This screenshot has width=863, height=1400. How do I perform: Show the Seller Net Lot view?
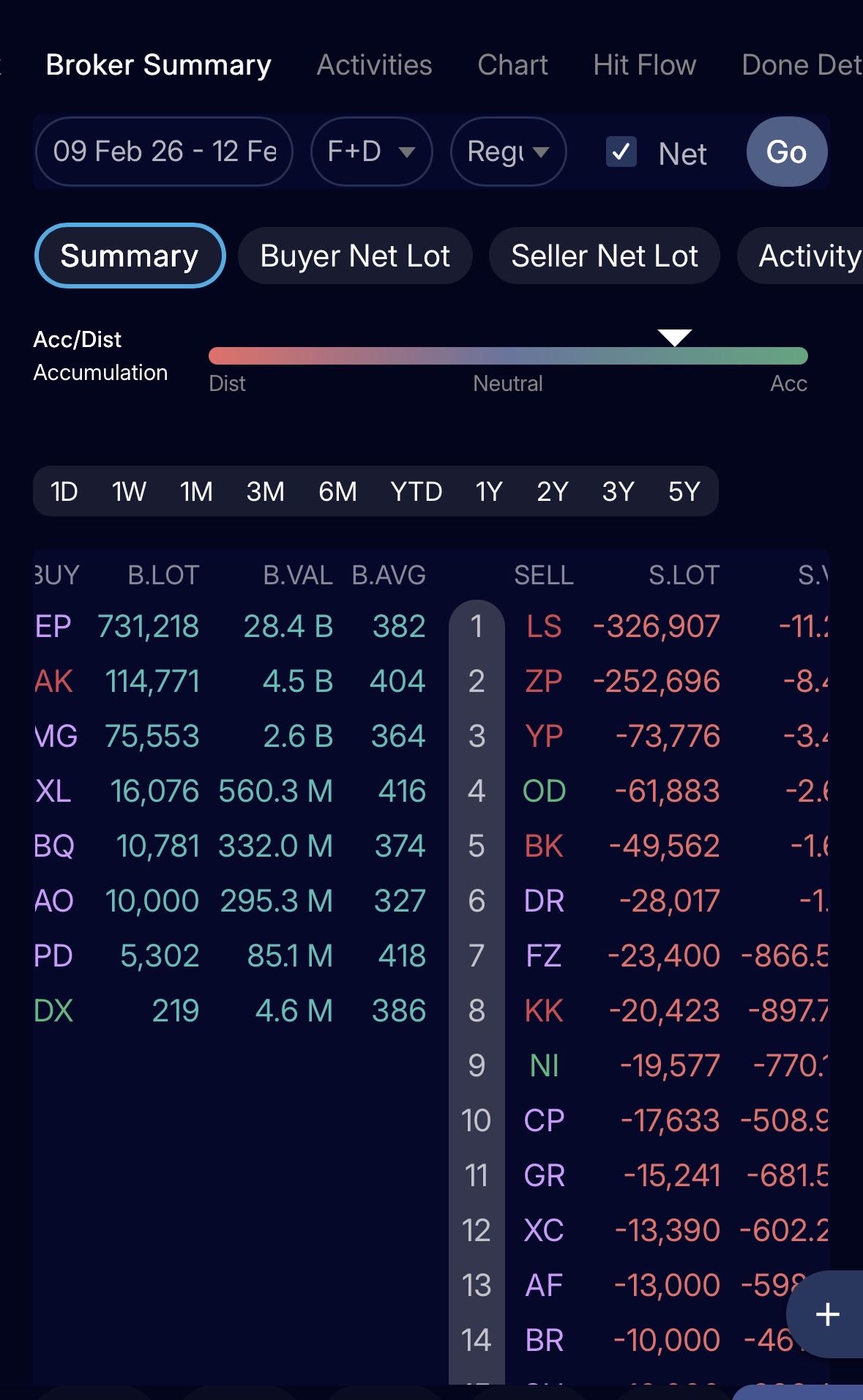tap(604, 256)
